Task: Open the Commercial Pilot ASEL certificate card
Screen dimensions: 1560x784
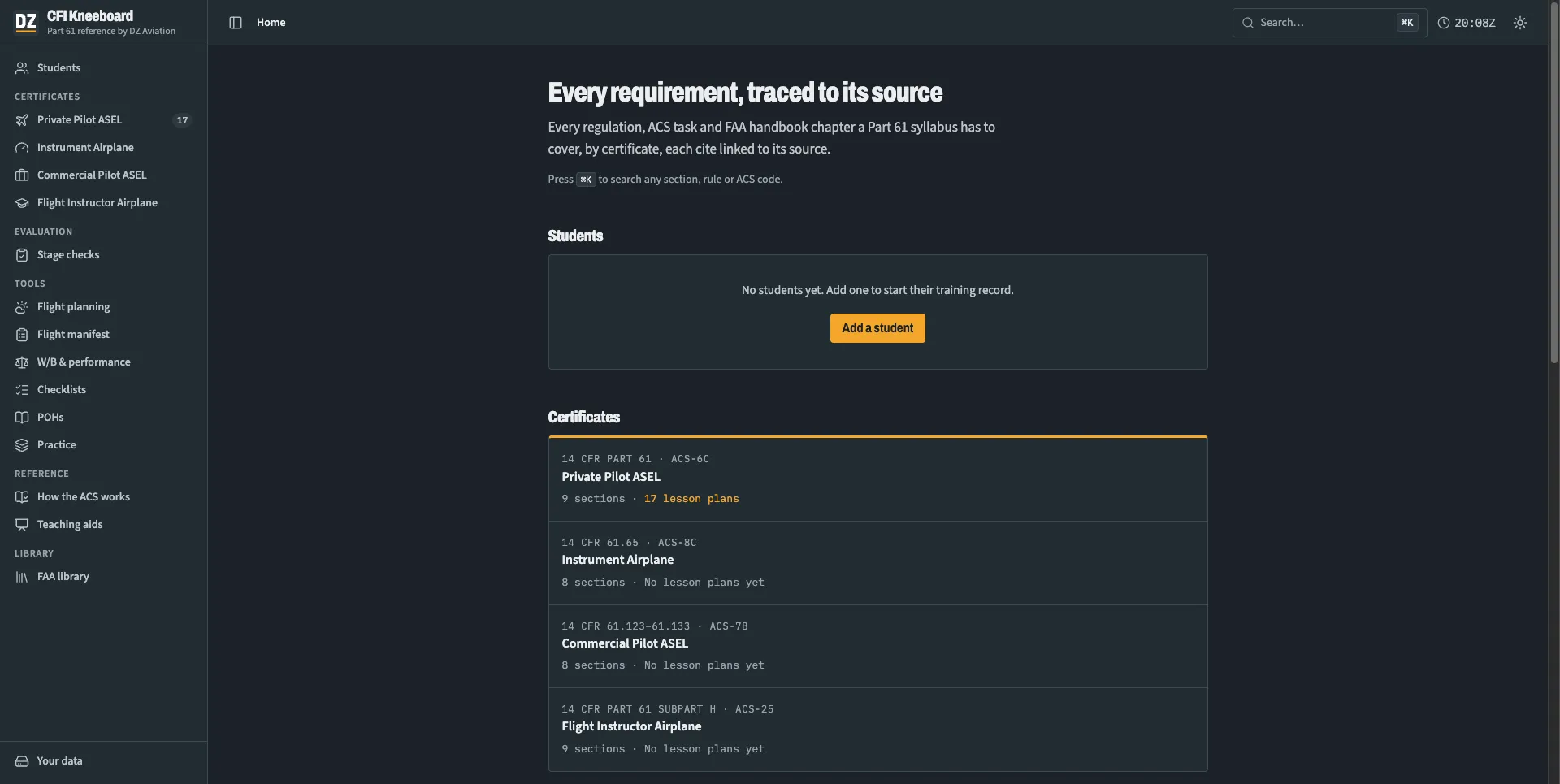Action: tap(877, 647)
